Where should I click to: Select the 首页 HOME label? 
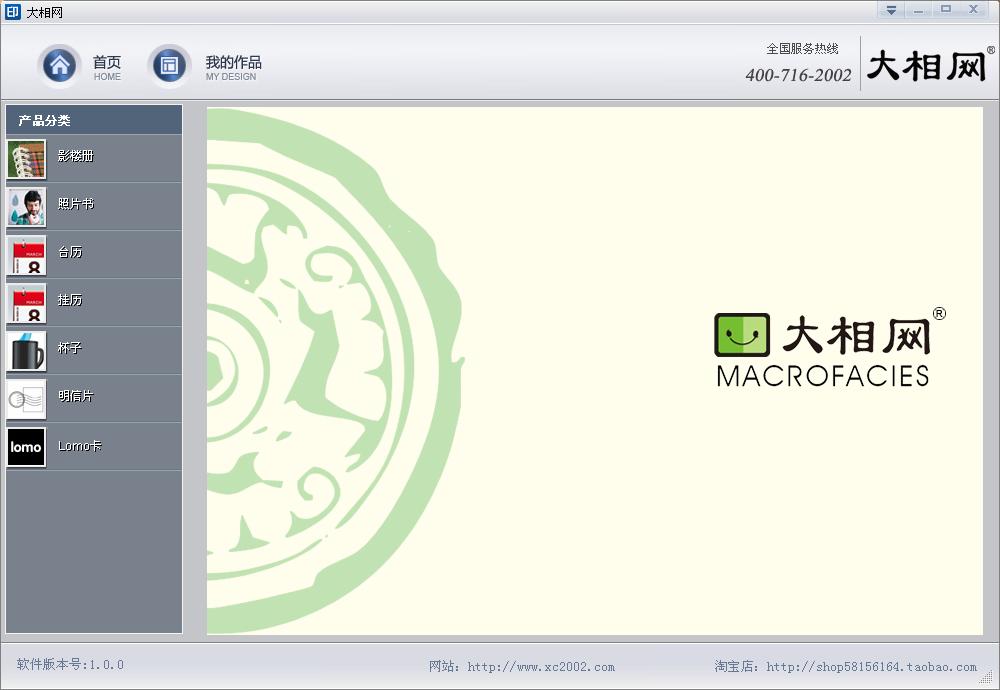(x=107, y=67)
